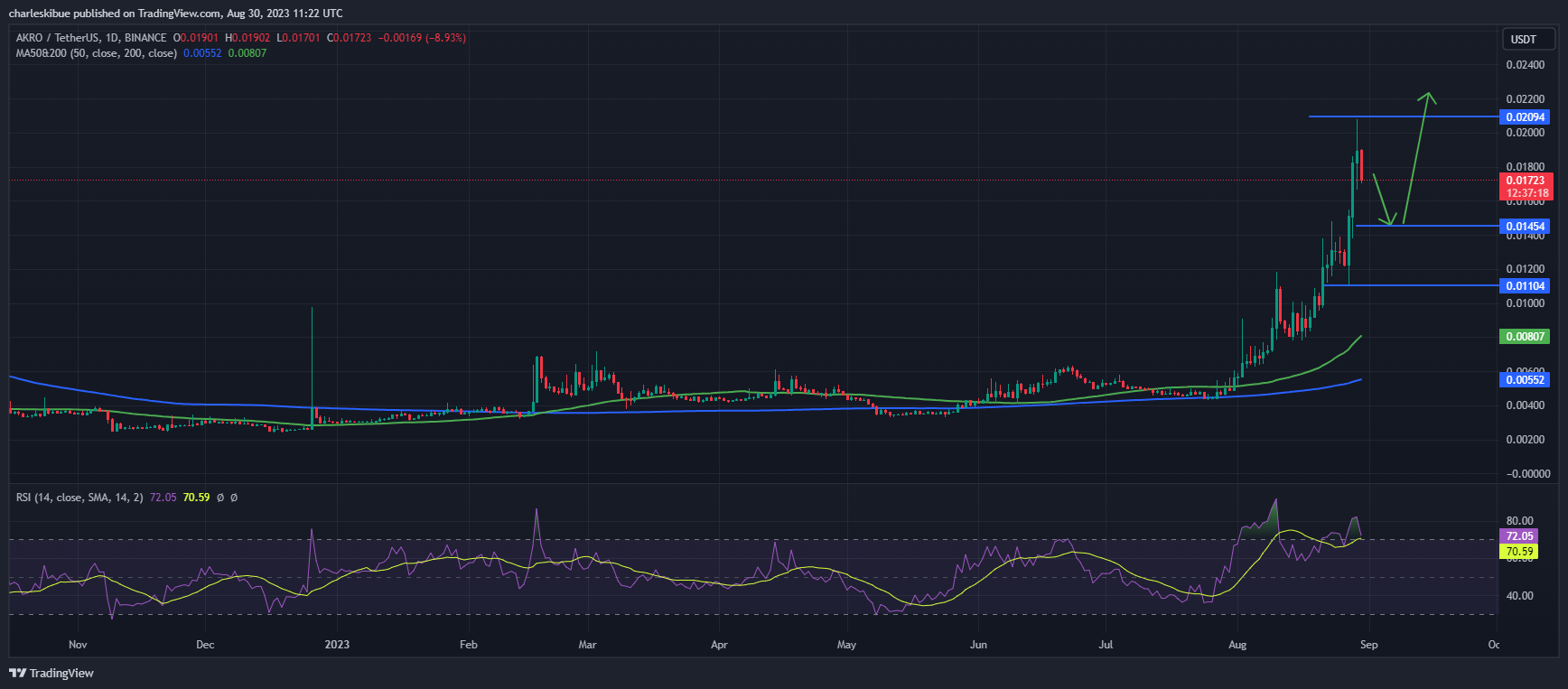Click the 0.00200 price axis tick
This screenshot has height=689, width=1568.
tap(1525, 440)
